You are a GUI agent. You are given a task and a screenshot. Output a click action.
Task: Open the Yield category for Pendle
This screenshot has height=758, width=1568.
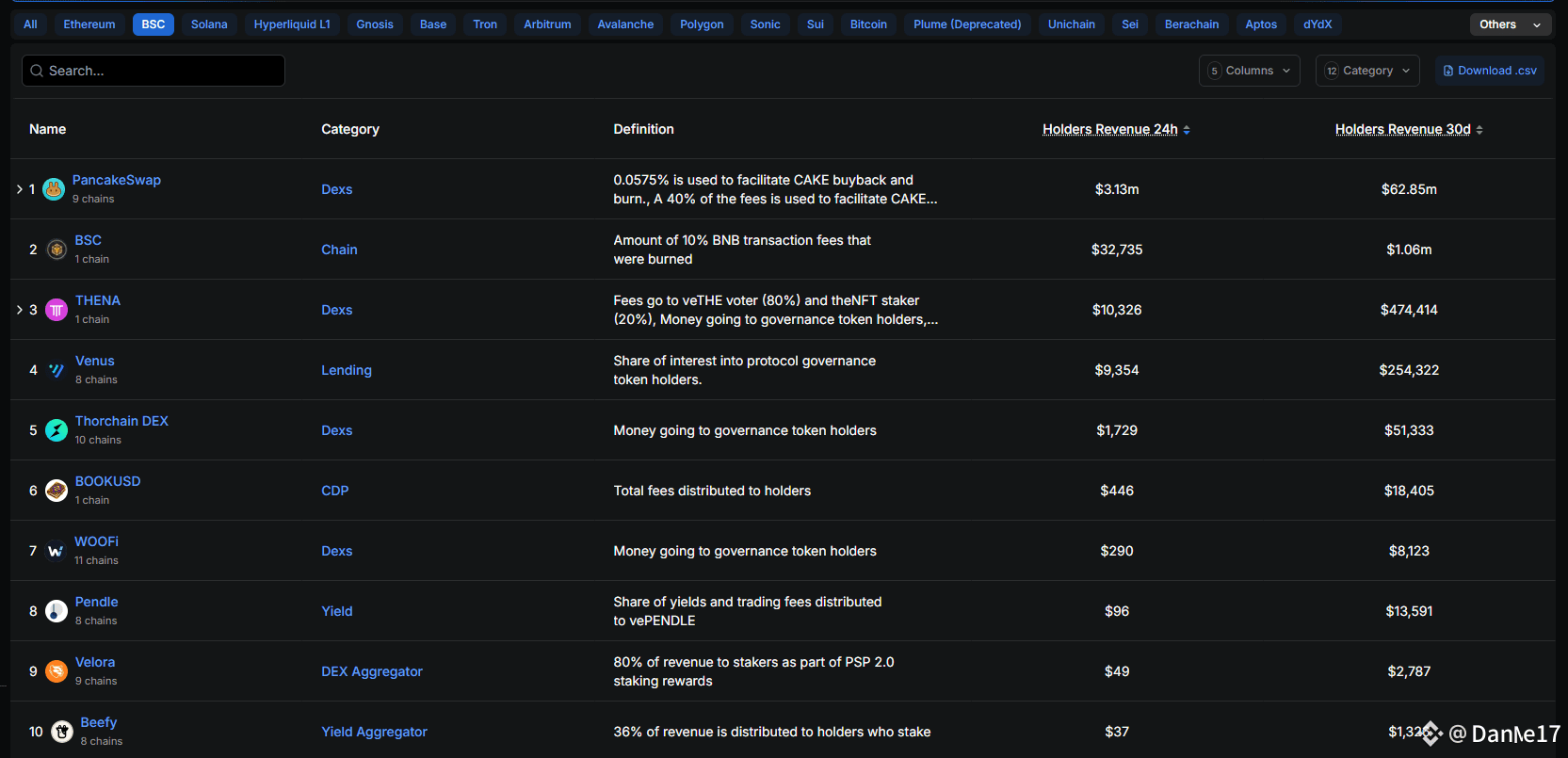[x=337, y=611]
